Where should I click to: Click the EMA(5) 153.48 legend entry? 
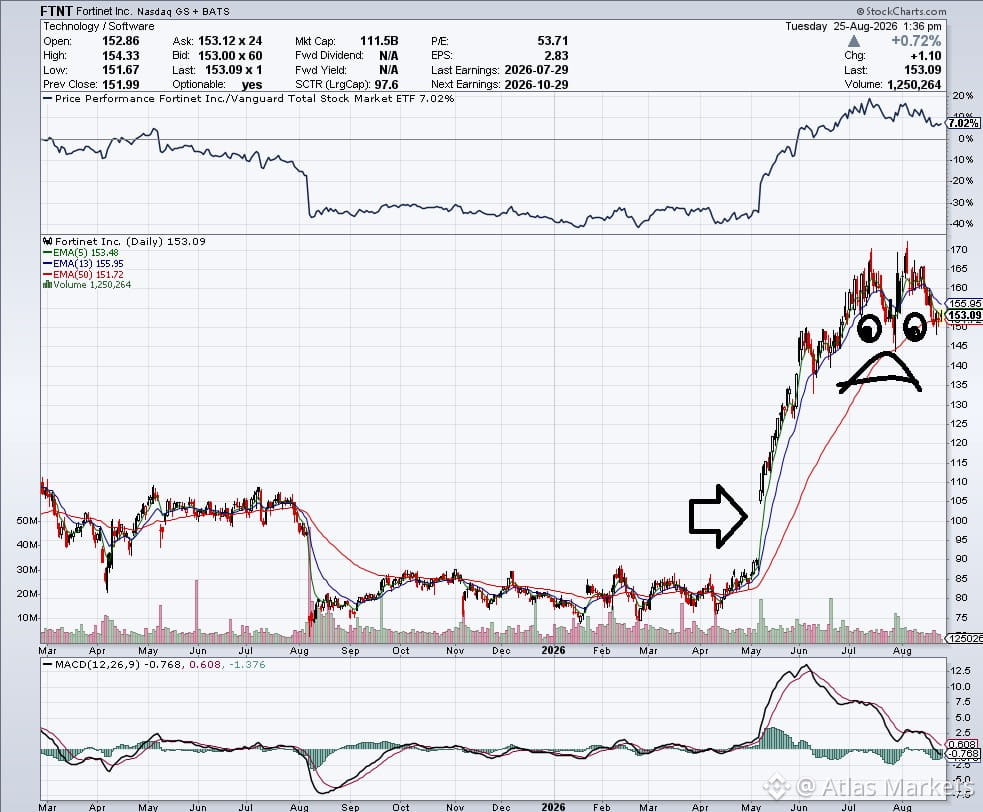point(80,253)
